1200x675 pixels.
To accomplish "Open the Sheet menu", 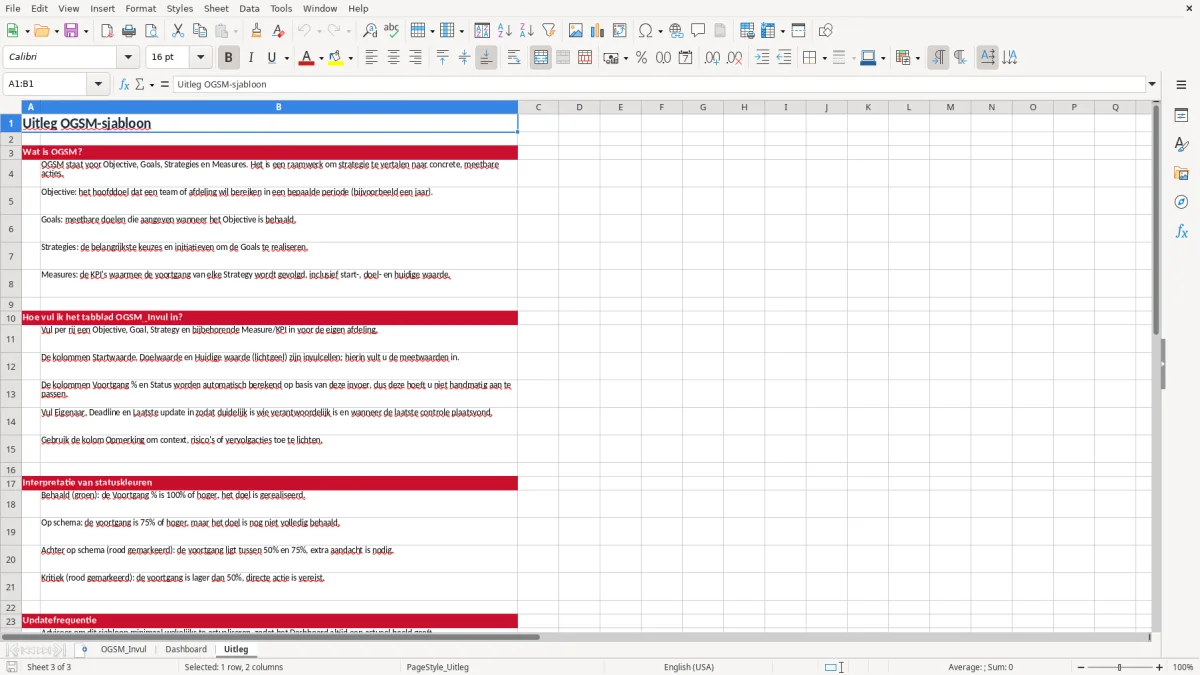I will coord(216,8).
